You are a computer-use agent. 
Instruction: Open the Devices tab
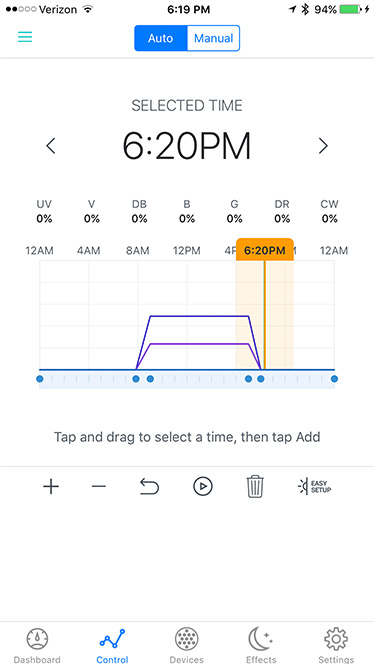[x=187, y=645]
